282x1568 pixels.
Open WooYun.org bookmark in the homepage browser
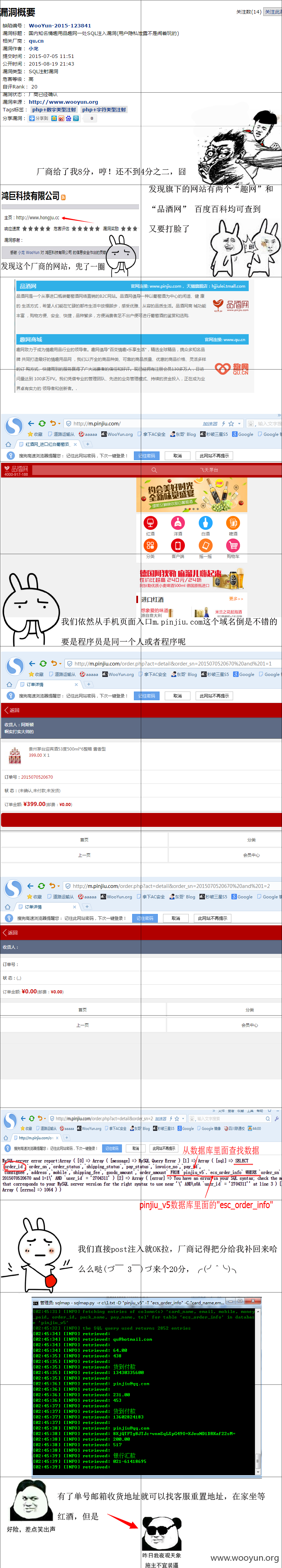[117, 434]
